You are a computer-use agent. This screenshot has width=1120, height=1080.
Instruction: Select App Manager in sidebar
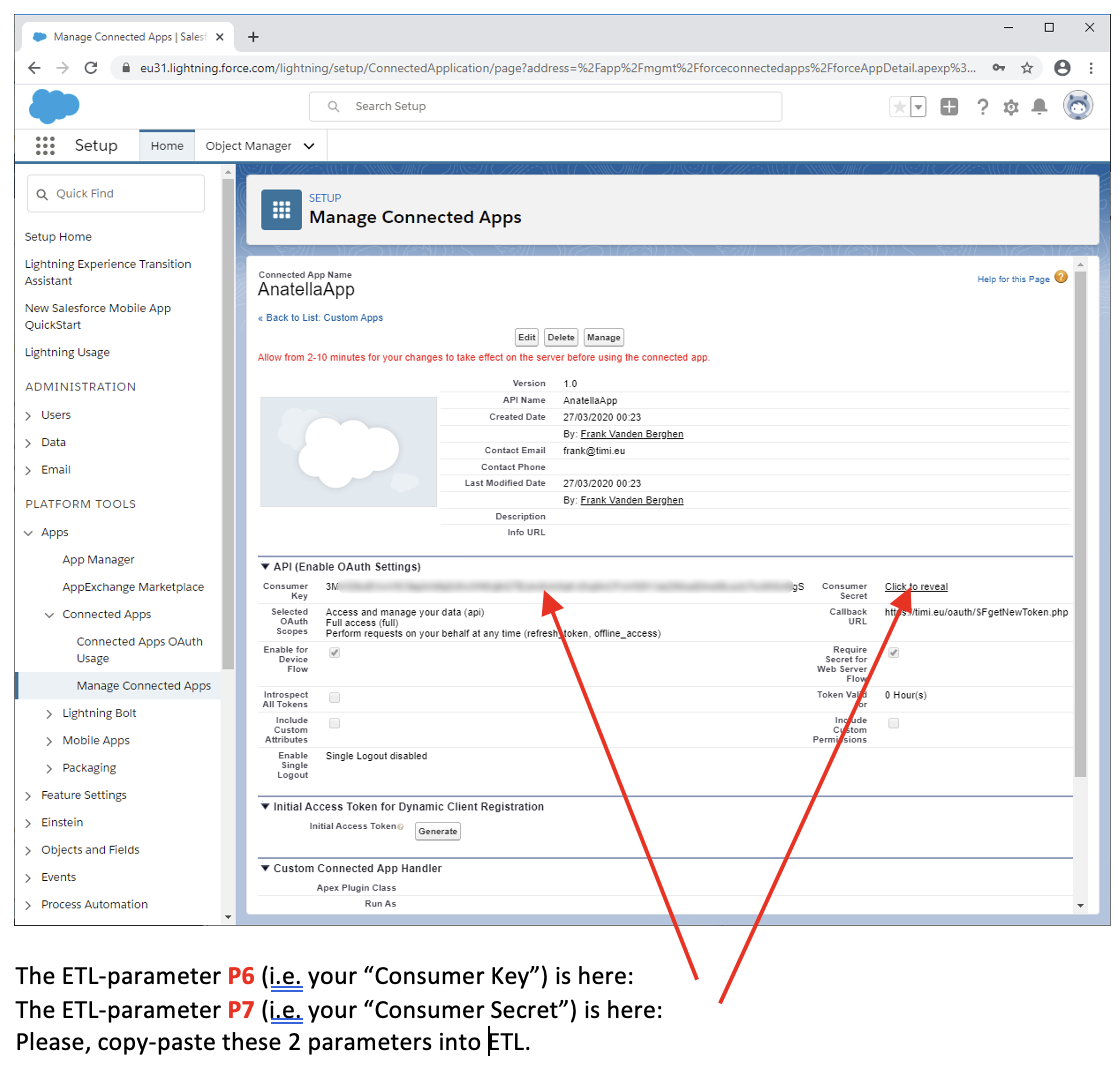coord(98,560)
